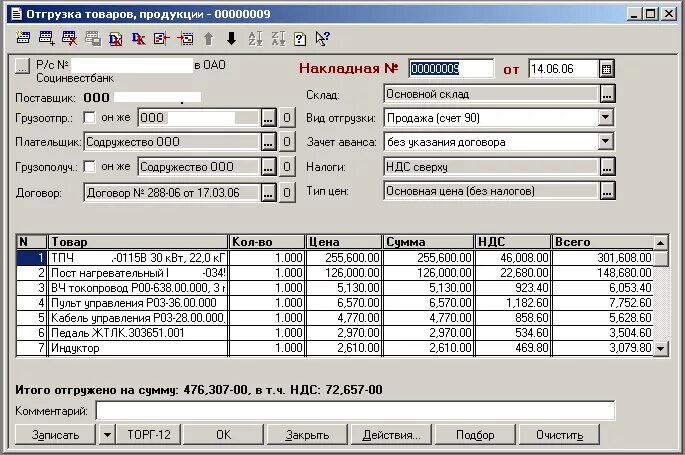Click the 0 button in Грузоотпр. row

[x=287, y=117]
